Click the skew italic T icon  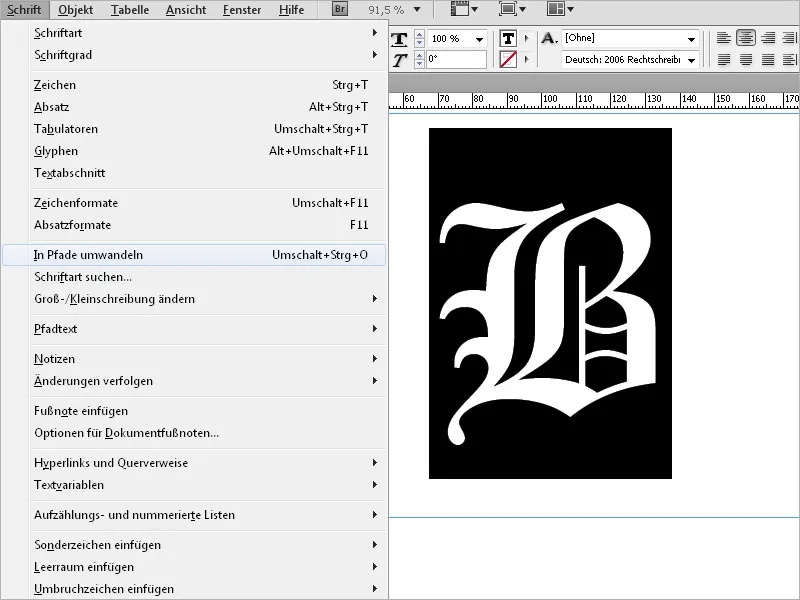click(399, 60)
